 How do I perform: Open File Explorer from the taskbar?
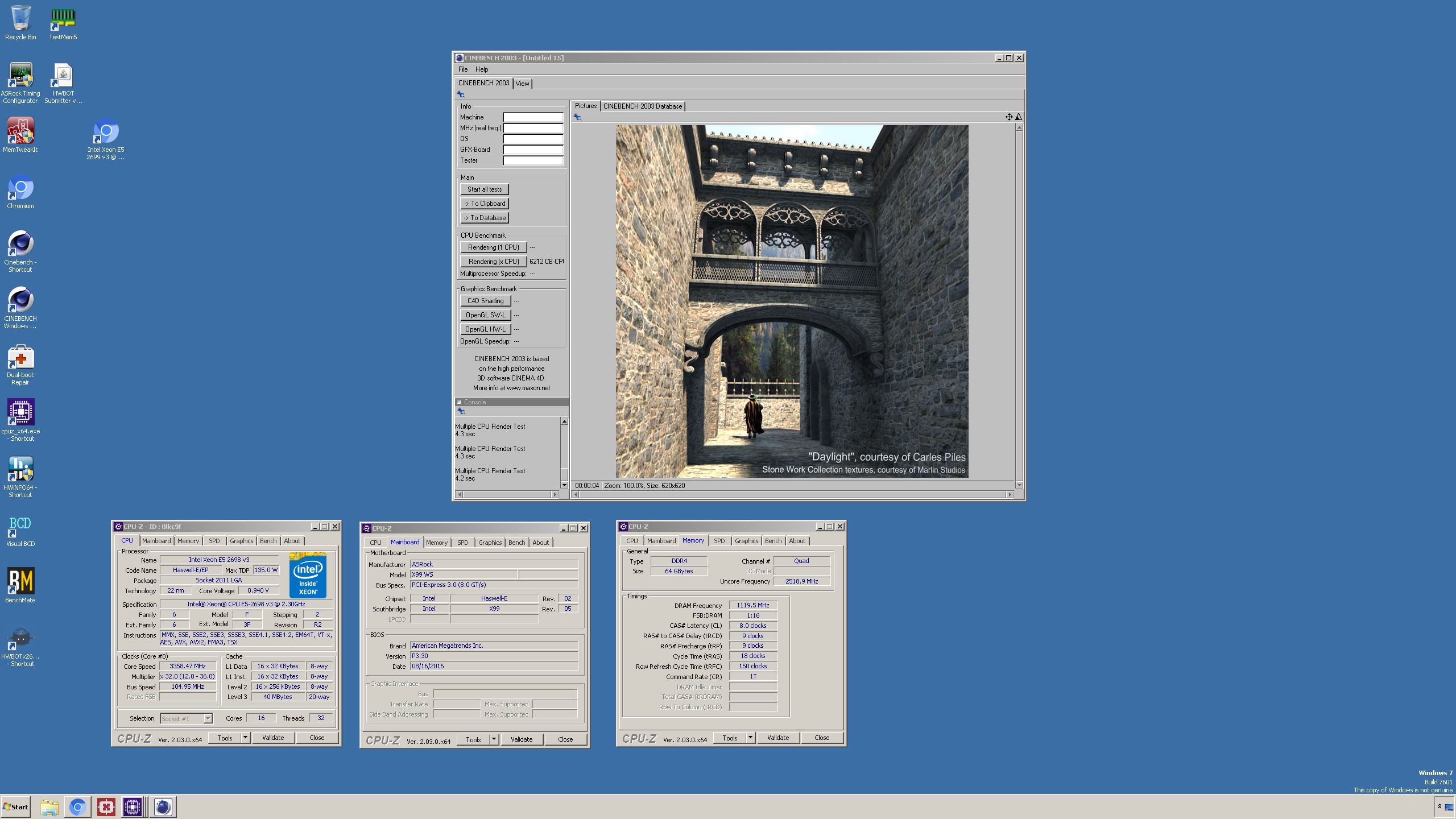click(x=49, y=807)
